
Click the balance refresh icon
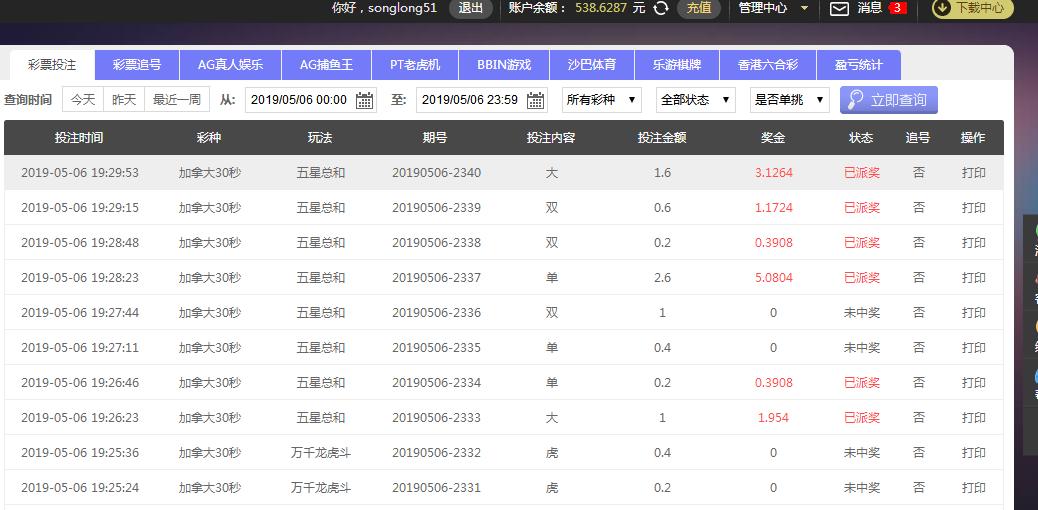[x=661, y=8]
